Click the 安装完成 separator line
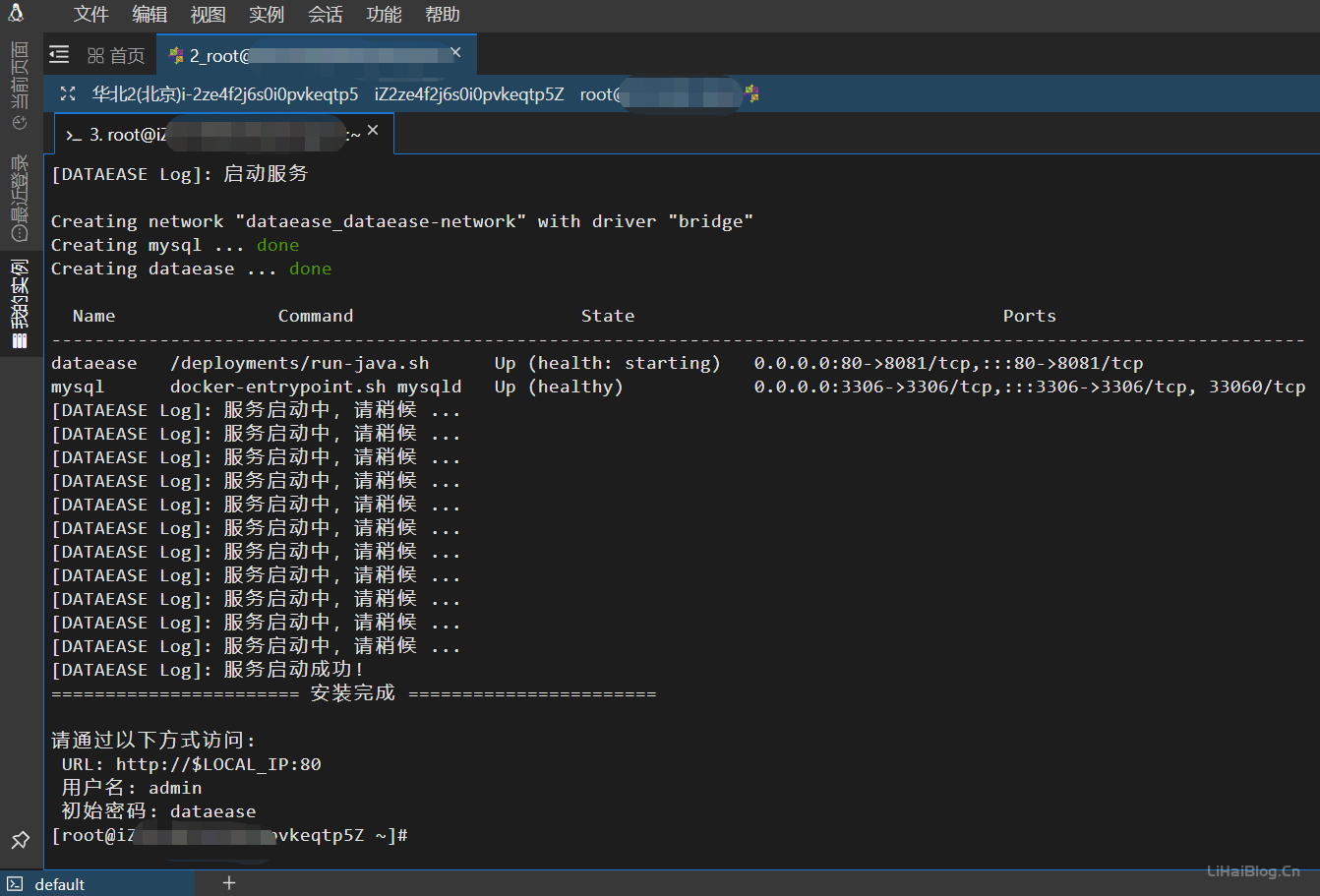The height and width of the screenshot is (896, 1320). [x=353, y=693]
